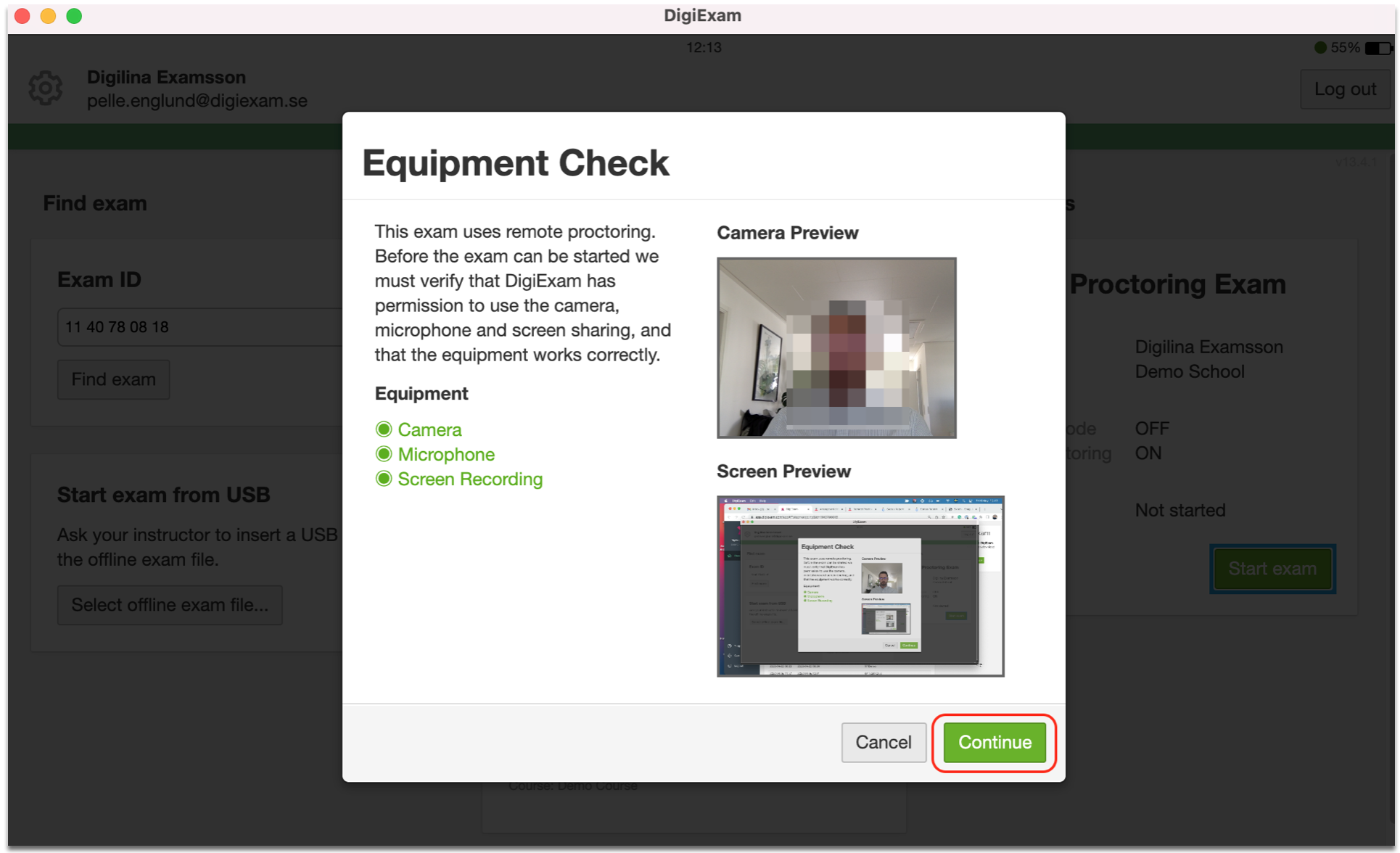
Task: Click the battery icon in header
Action: click(x=1378, y=48)
